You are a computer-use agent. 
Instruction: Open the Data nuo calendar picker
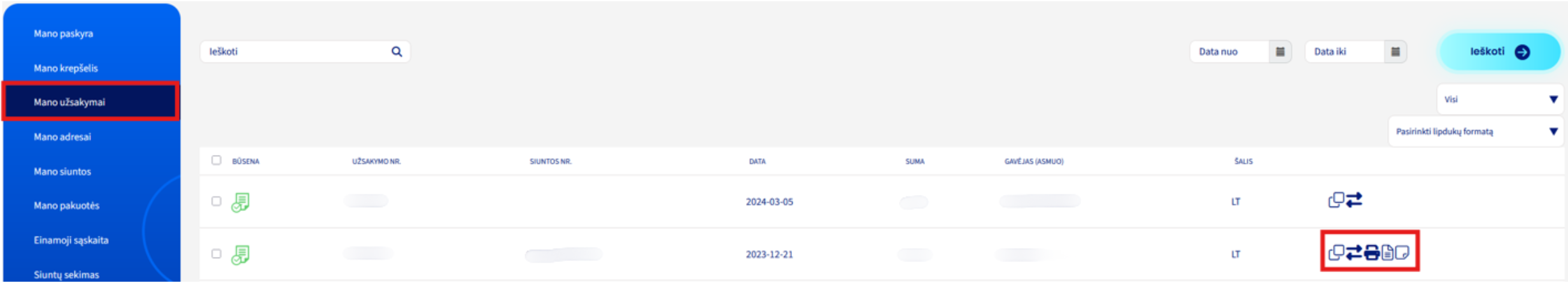tap(1280, 52)
